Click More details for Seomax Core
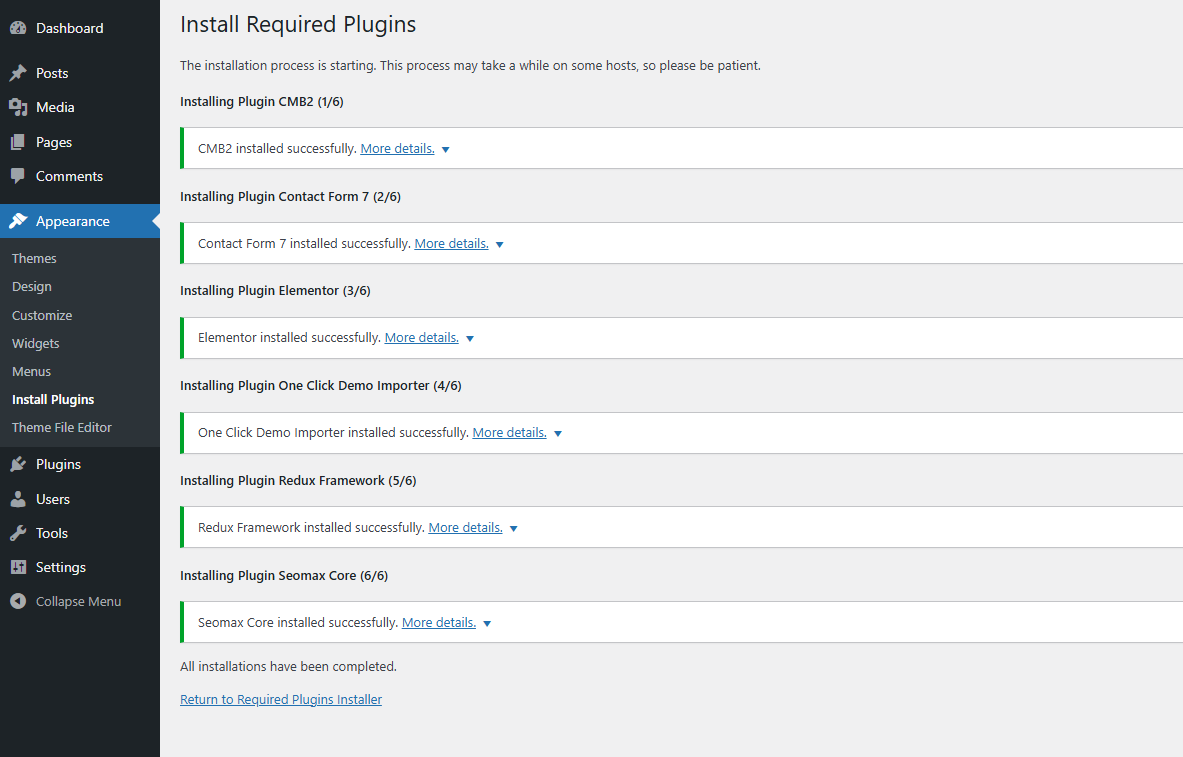The image size is (1183, 757). pos(439,623)
